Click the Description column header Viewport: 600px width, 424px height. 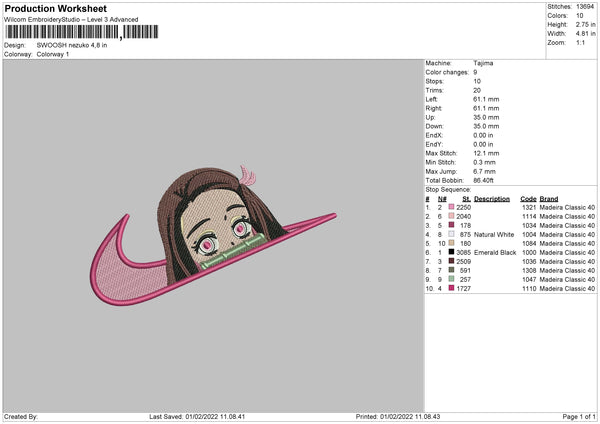click(492, 199)
